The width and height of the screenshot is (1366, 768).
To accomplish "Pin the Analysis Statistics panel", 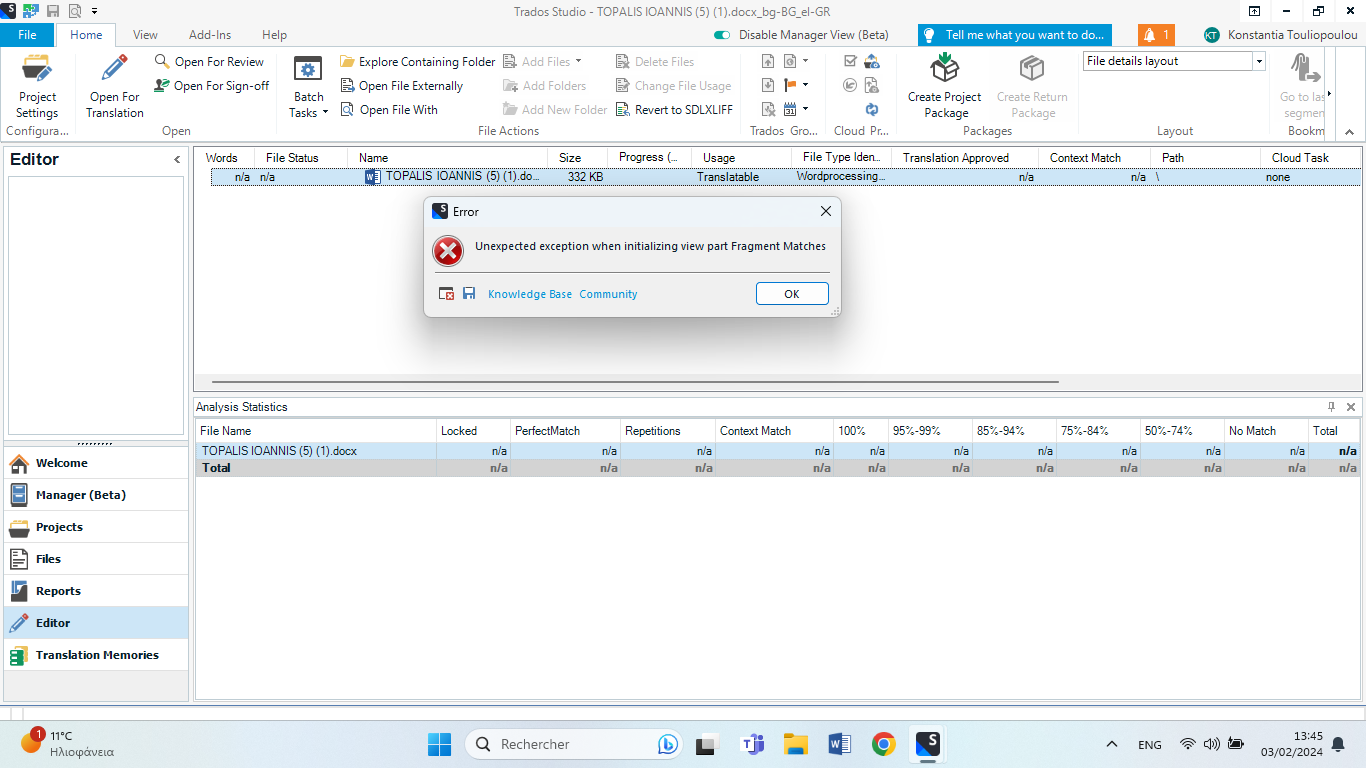I will click(x=1331, y=407).
